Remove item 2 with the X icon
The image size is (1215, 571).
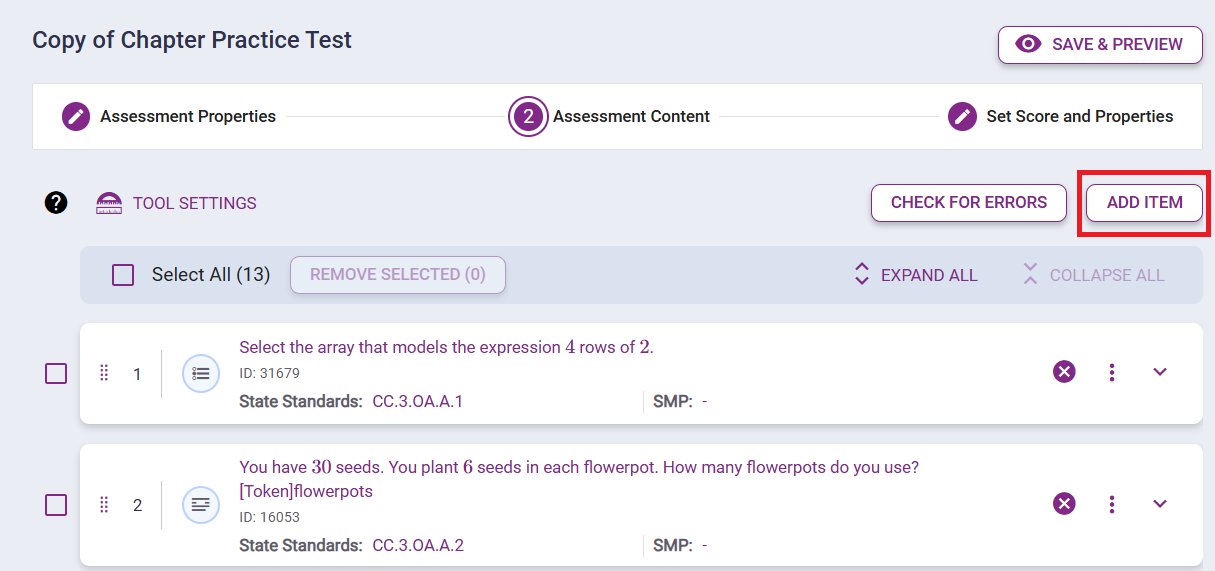tap(1064, 504)
